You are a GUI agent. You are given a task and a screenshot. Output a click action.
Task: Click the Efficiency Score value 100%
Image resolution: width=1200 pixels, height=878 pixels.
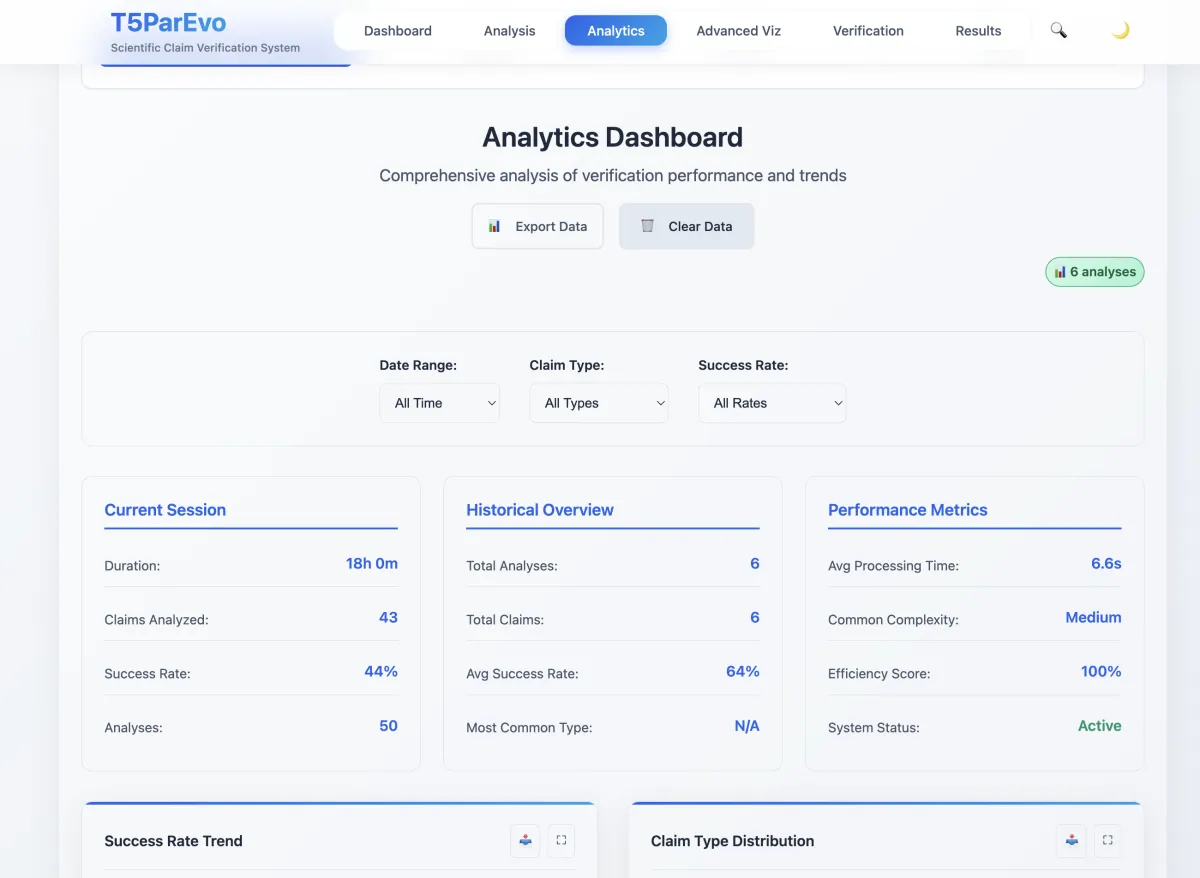[1101, 672]
